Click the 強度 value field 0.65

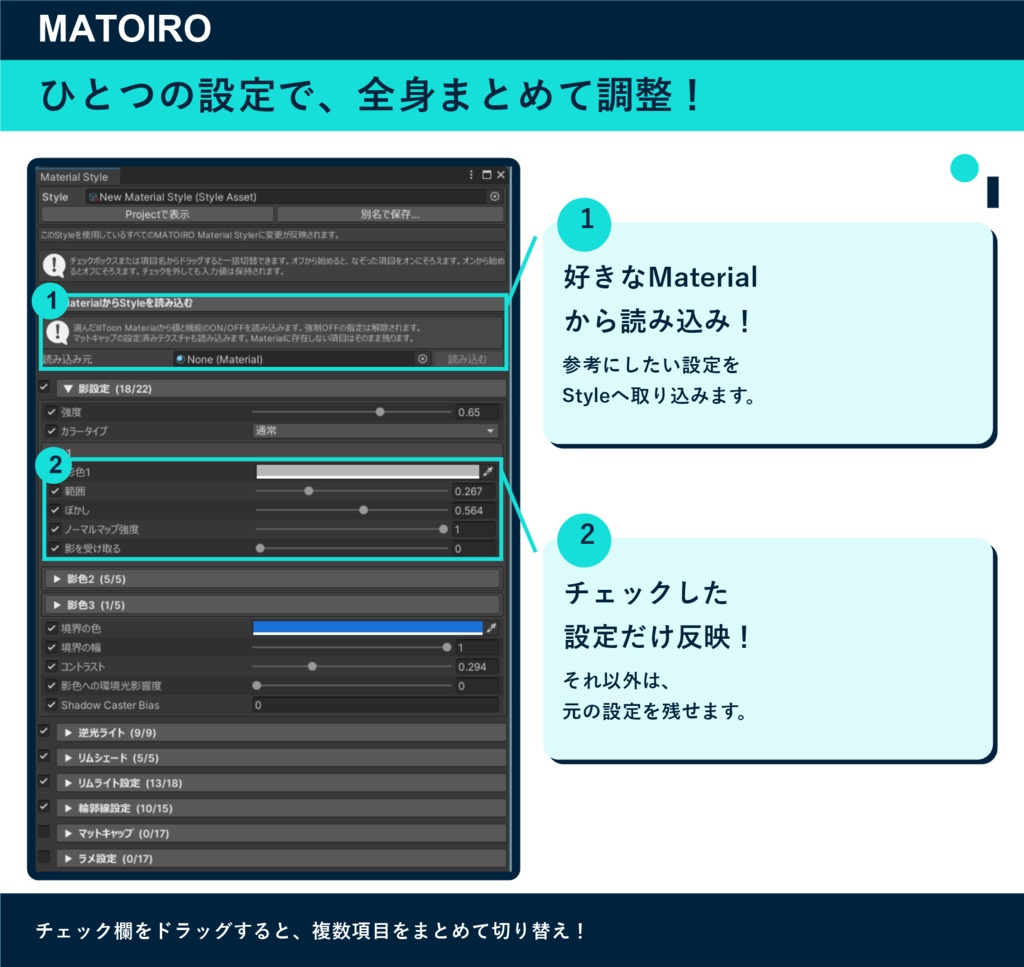point(477,412)
